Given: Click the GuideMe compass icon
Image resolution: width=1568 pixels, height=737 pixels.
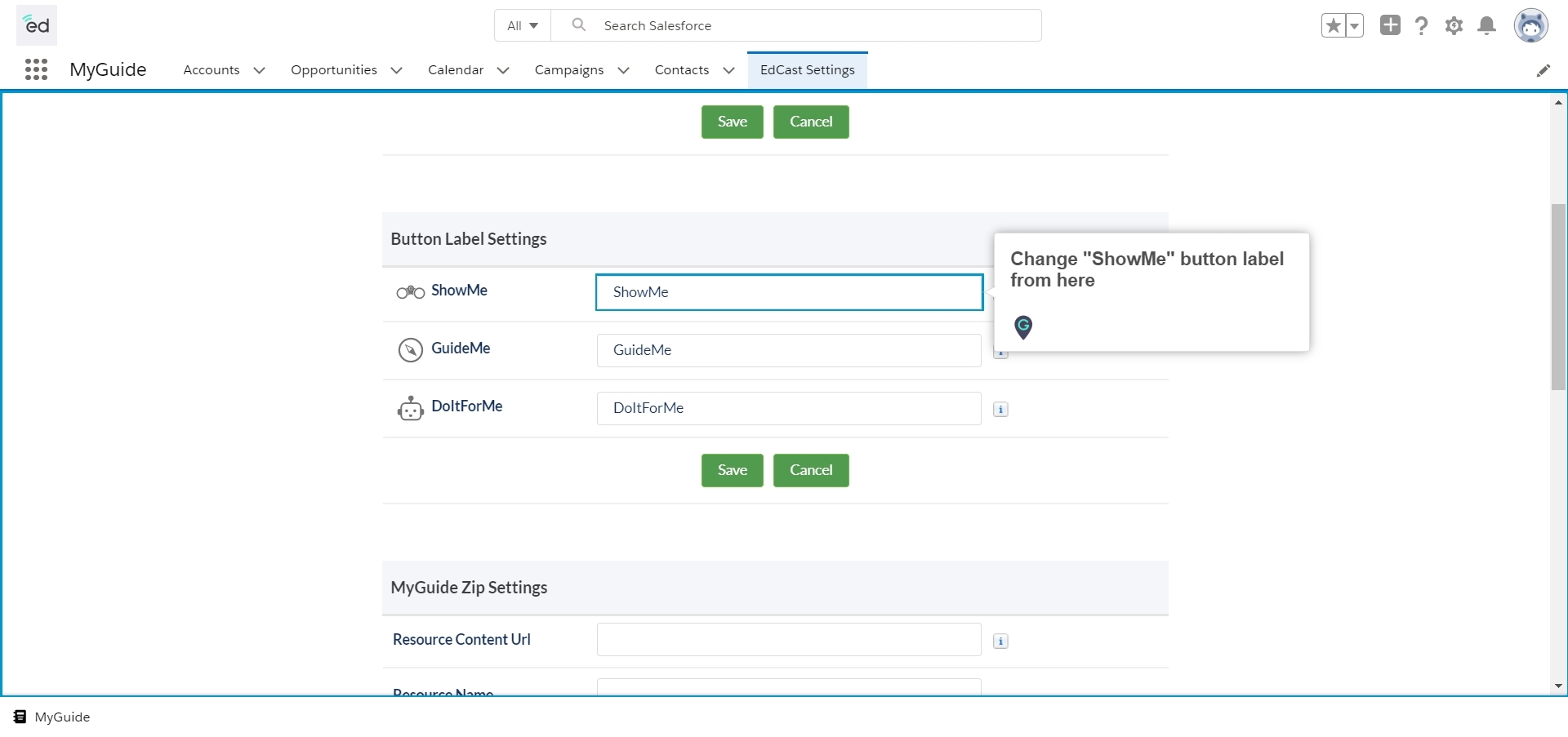Looking at the screenshot, I should coord(410,350).
